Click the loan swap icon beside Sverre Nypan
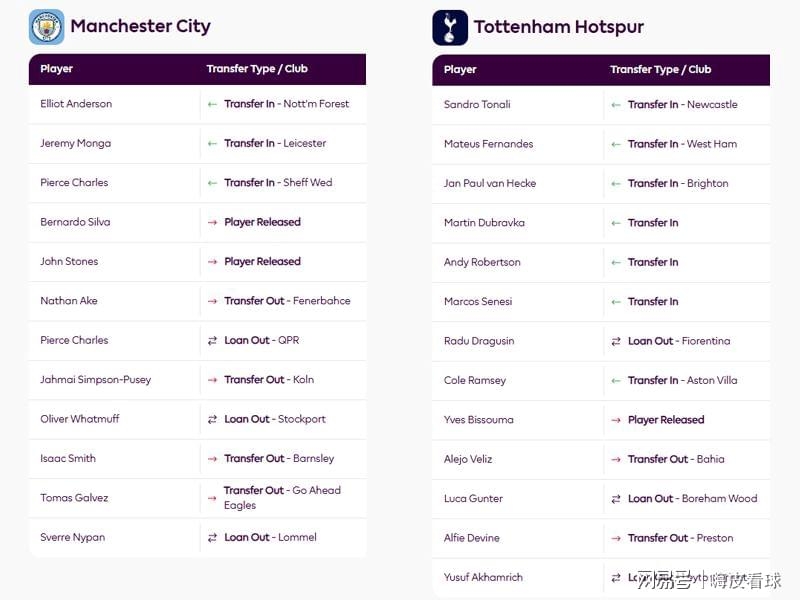This screenshot has width=800, height=600. click(212, 538)
